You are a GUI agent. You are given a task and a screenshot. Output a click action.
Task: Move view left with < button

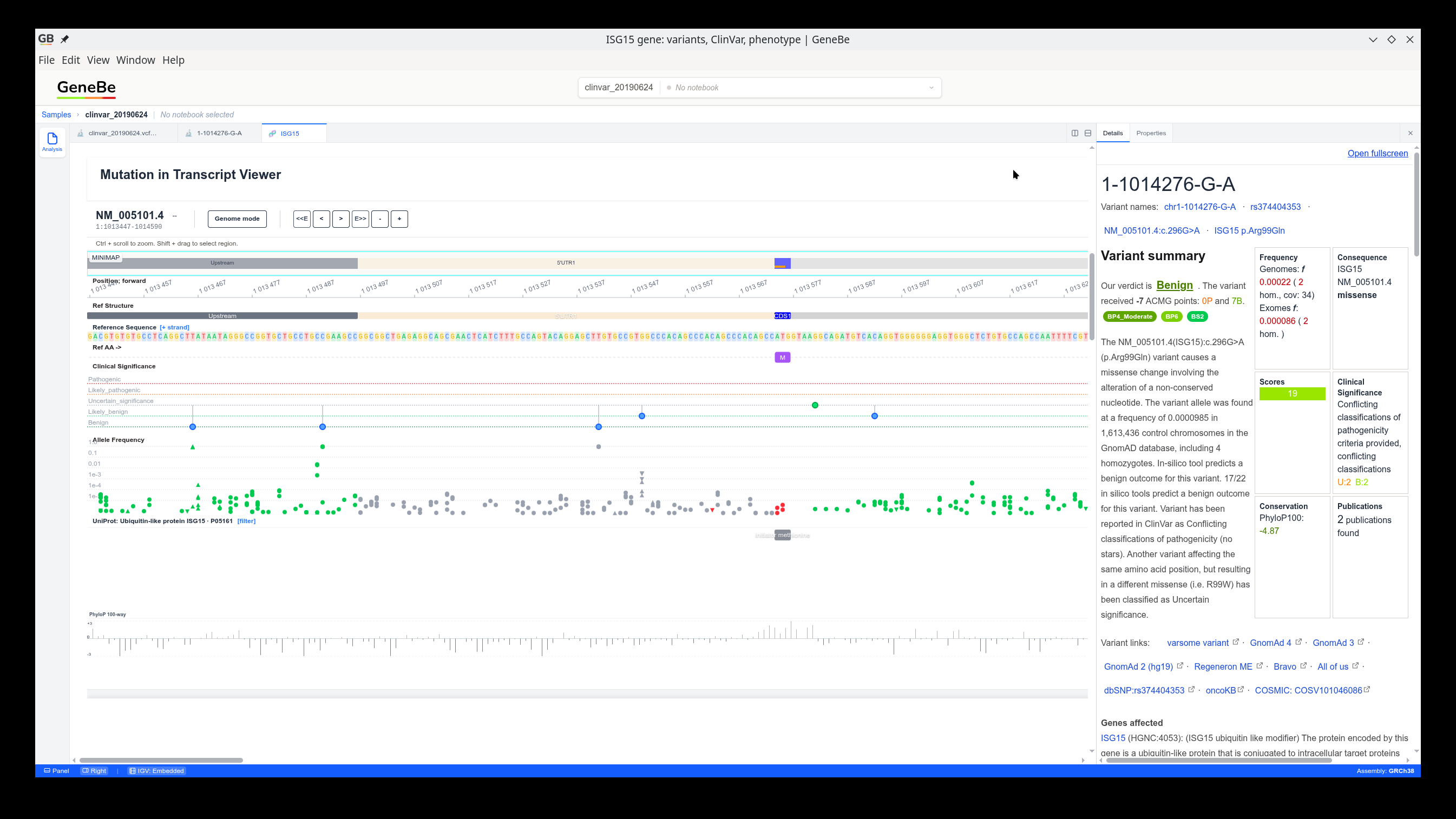point(321,219)
